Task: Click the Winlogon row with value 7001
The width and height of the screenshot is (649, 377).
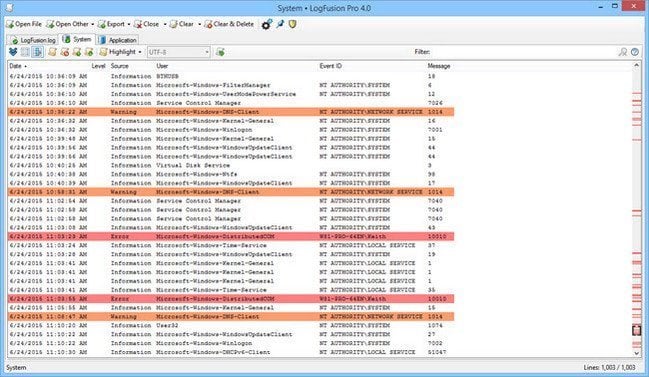Action: pos(231,130)
